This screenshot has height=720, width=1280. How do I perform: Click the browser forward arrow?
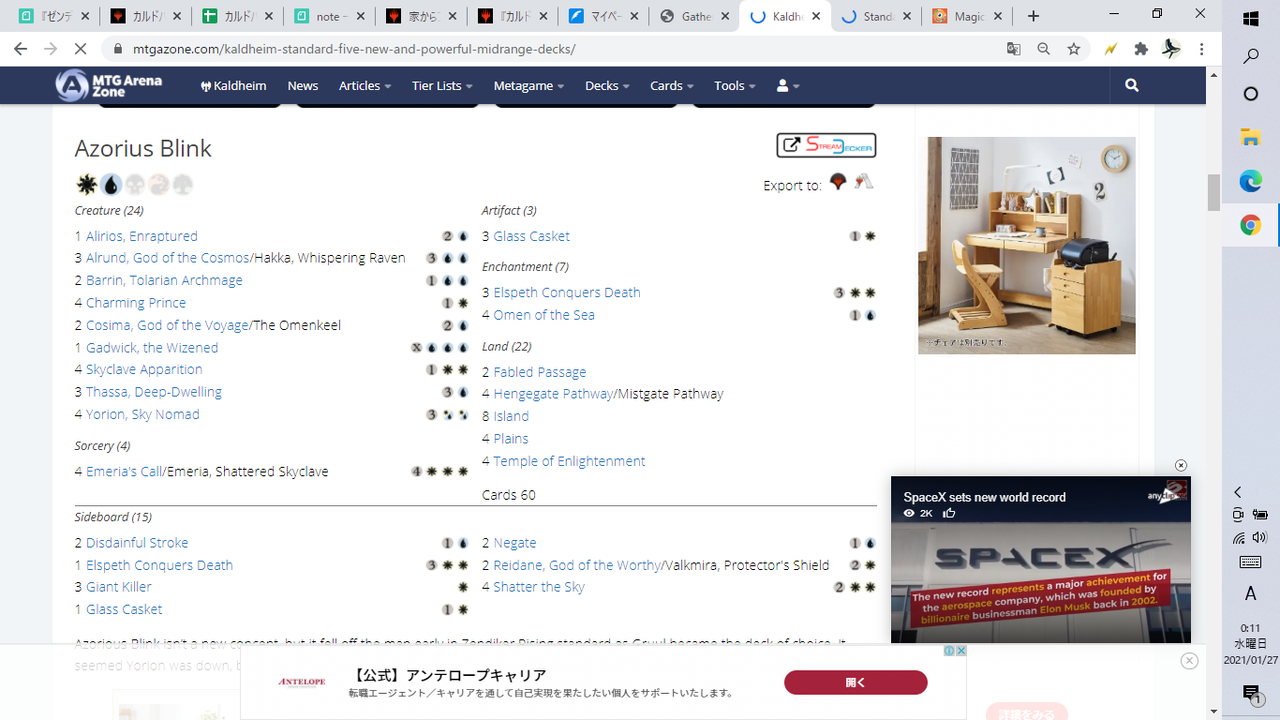52,48
